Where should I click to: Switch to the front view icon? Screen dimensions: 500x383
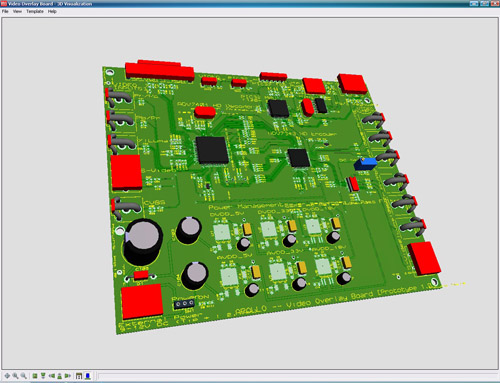click(x=60, y=376)
